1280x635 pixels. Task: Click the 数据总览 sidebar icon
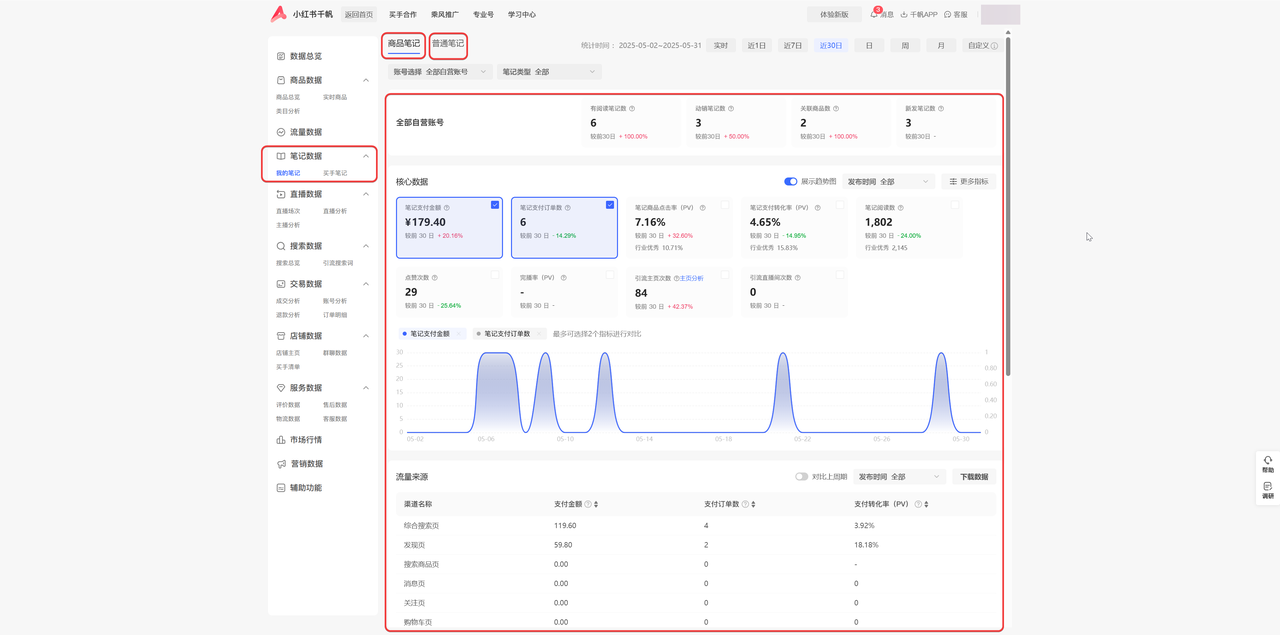point(281,56)
